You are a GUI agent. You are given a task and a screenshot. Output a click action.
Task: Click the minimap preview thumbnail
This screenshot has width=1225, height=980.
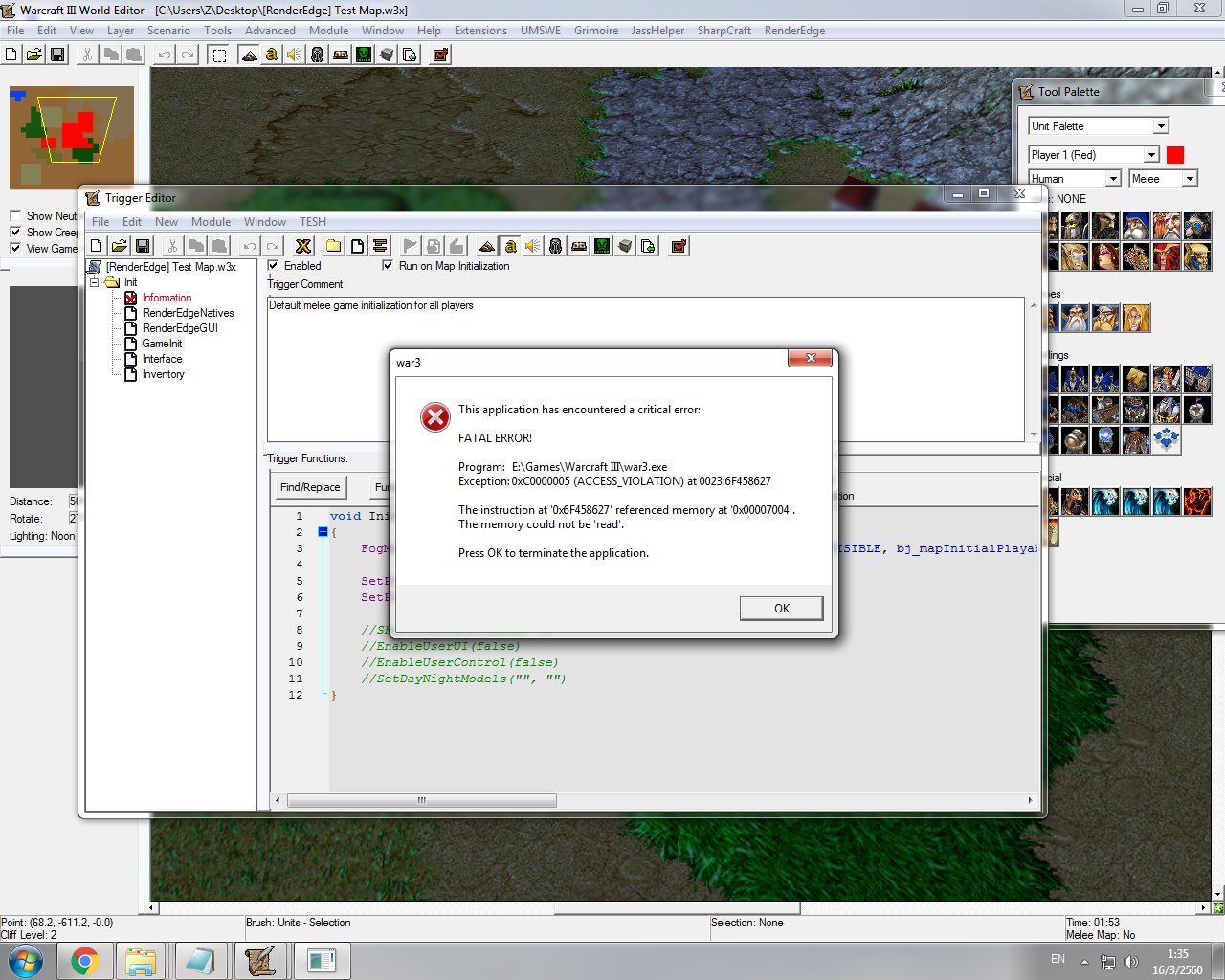72,137
